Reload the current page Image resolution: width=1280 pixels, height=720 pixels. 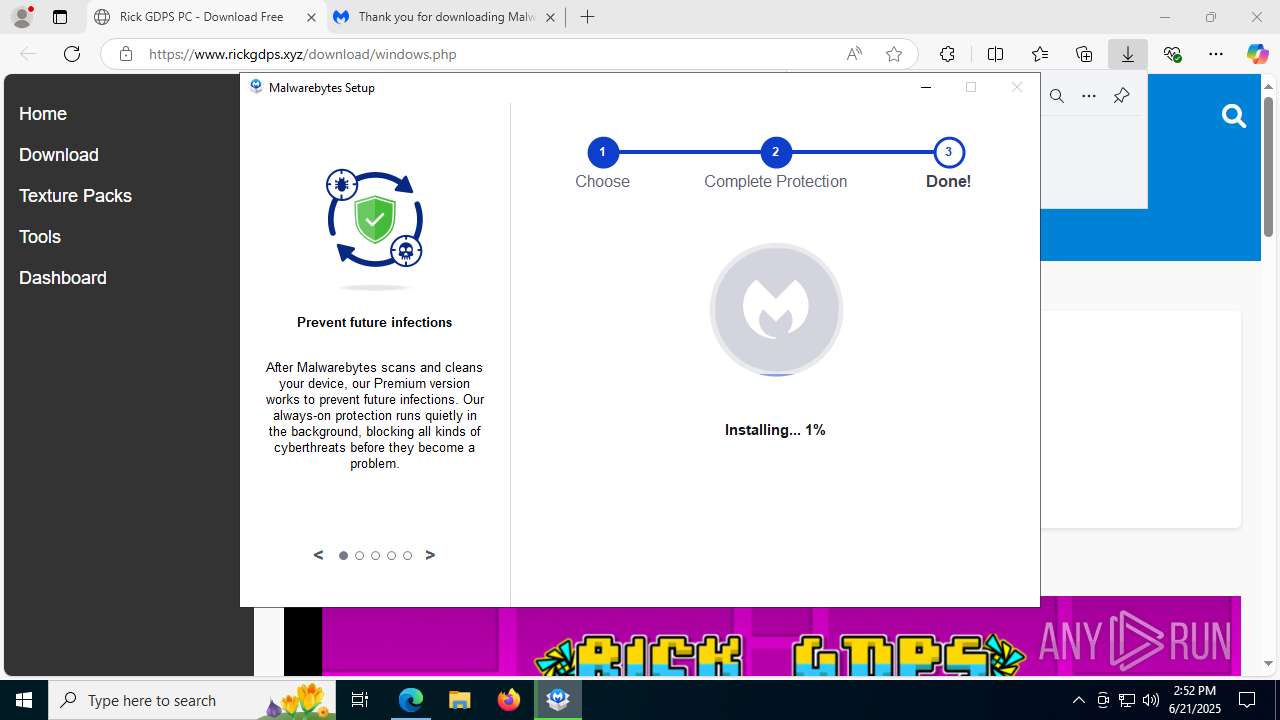click(72, 54)
